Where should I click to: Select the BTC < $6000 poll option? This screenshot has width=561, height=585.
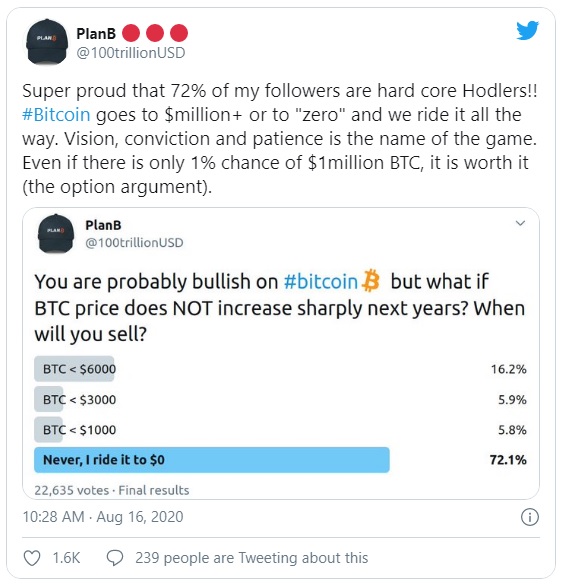point(280,369)
